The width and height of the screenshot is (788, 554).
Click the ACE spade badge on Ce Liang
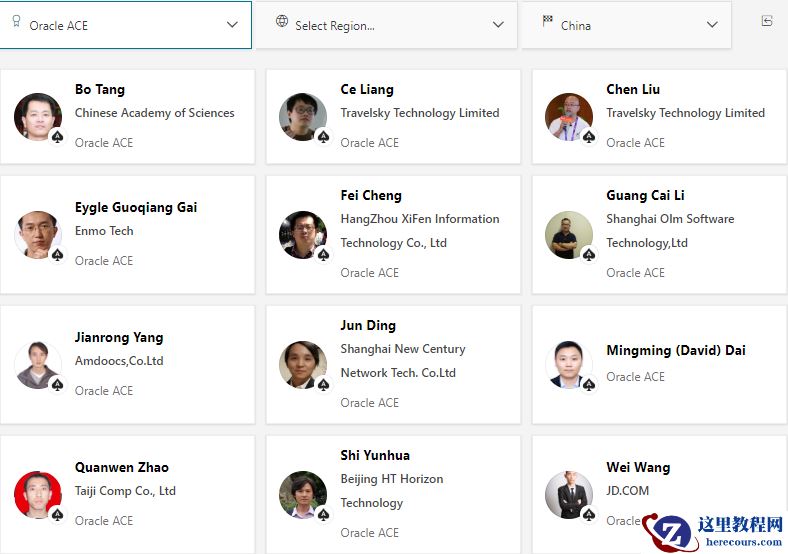coord(324,137)
